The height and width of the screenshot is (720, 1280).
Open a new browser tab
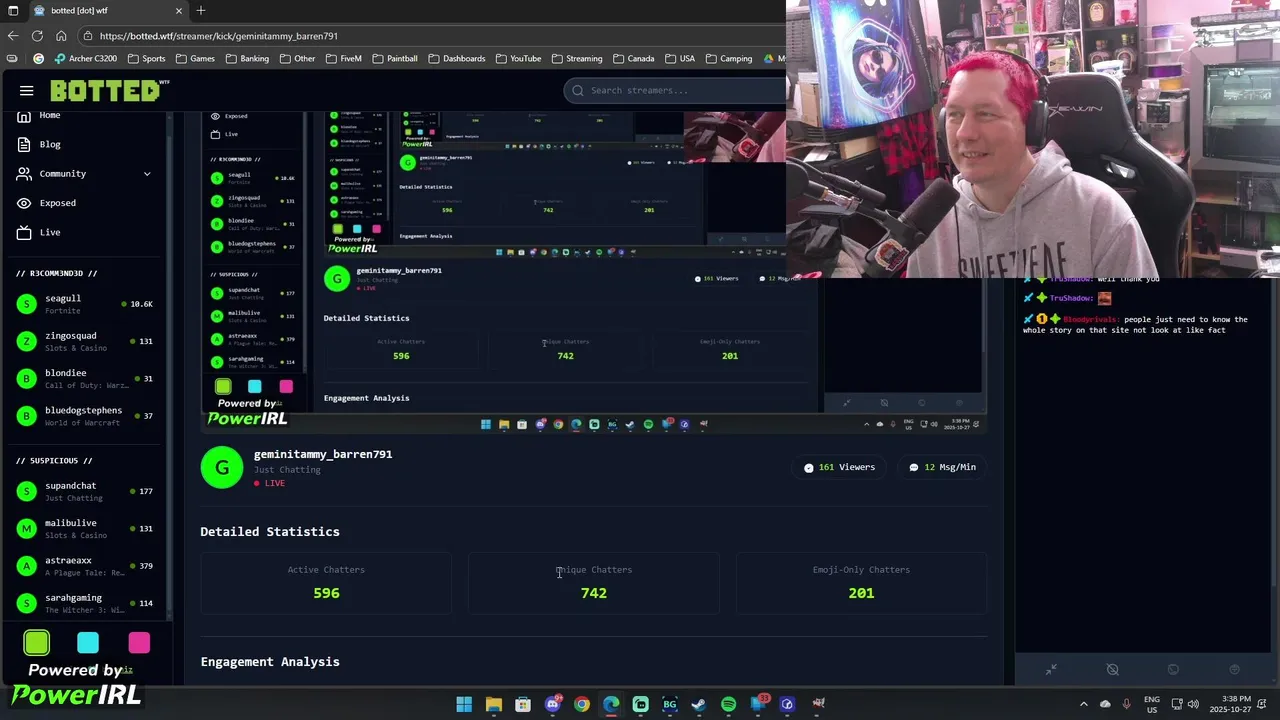[201, 11]
